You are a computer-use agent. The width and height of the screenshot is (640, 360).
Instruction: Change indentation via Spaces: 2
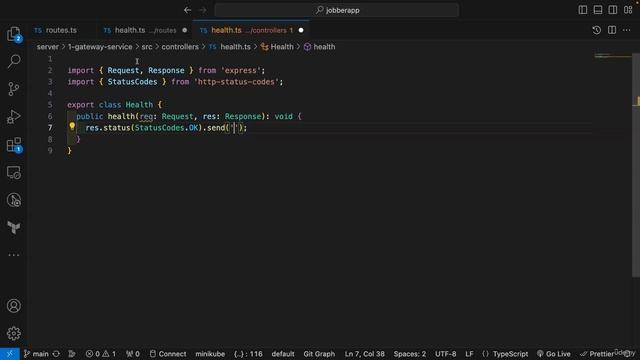tap(409, 354)
